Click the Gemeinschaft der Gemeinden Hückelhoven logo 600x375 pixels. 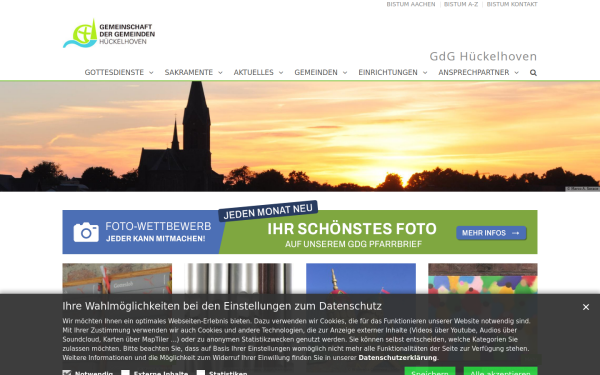tap(109, 34)
